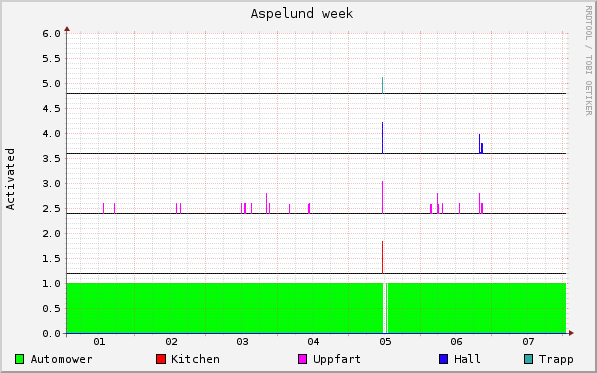Click the tallest magenta Uppfart spike at day 05
This screenshot has width=597, height=373.
coord(383,197)
